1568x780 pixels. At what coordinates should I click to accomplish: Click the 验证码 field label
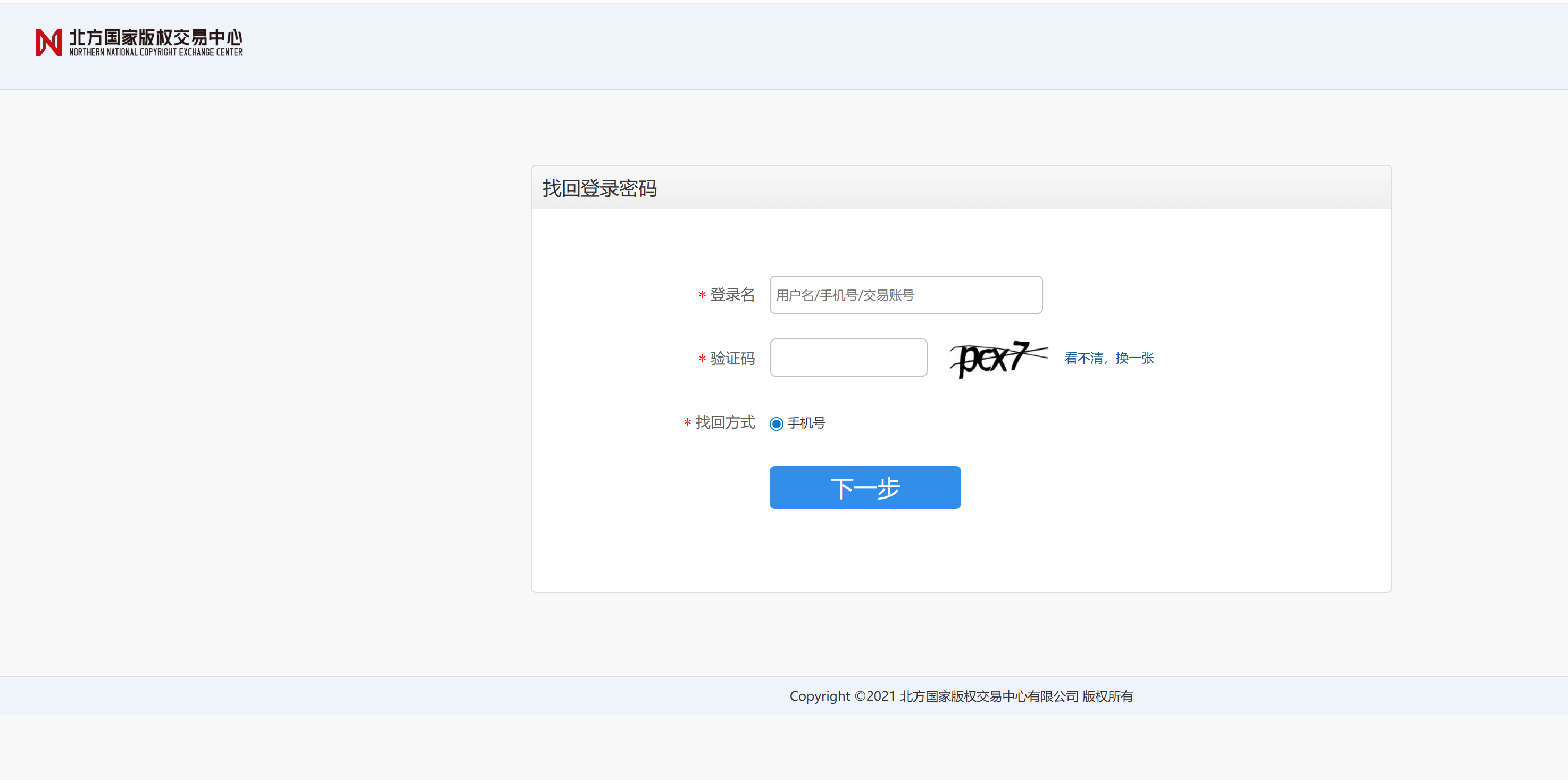click(x=732, y=358)
